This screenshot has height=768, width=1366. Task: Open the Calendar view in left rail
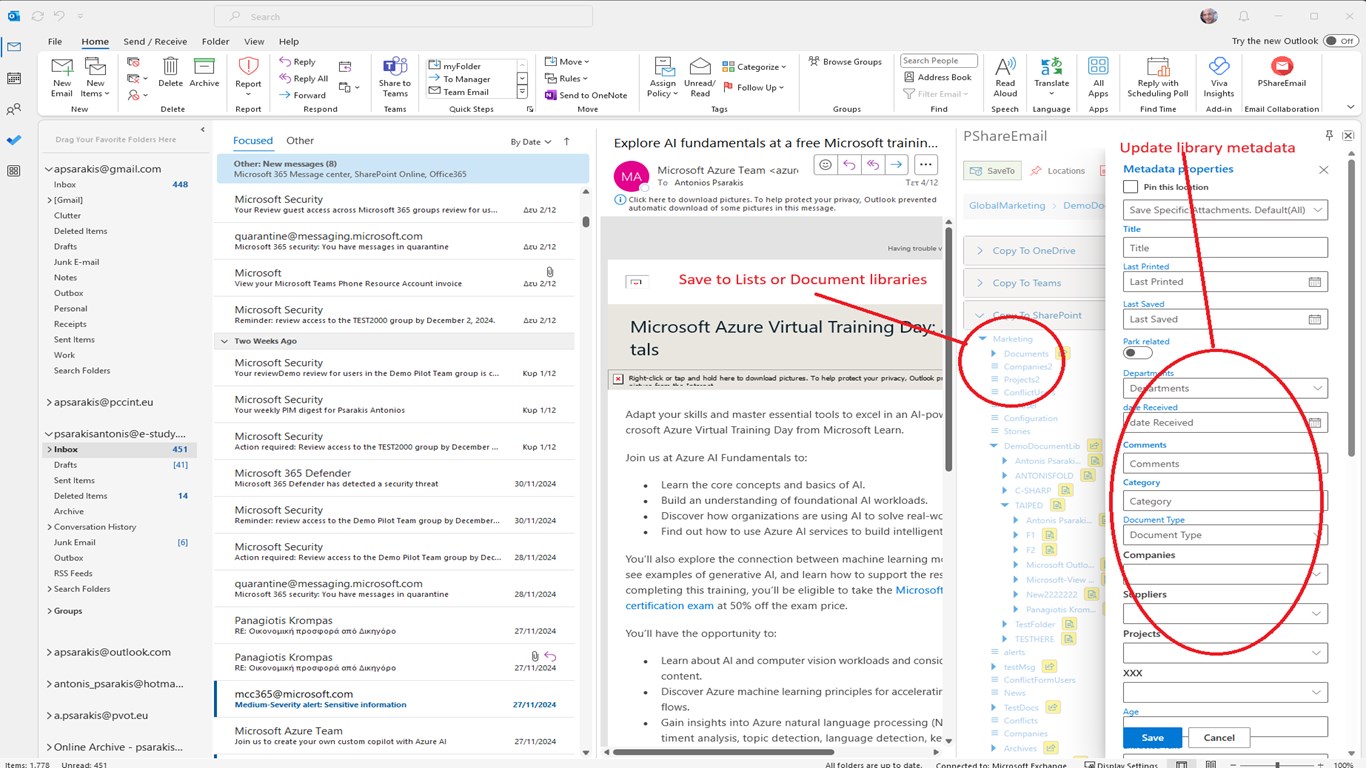pyautogui.click(x=14, y=78)
